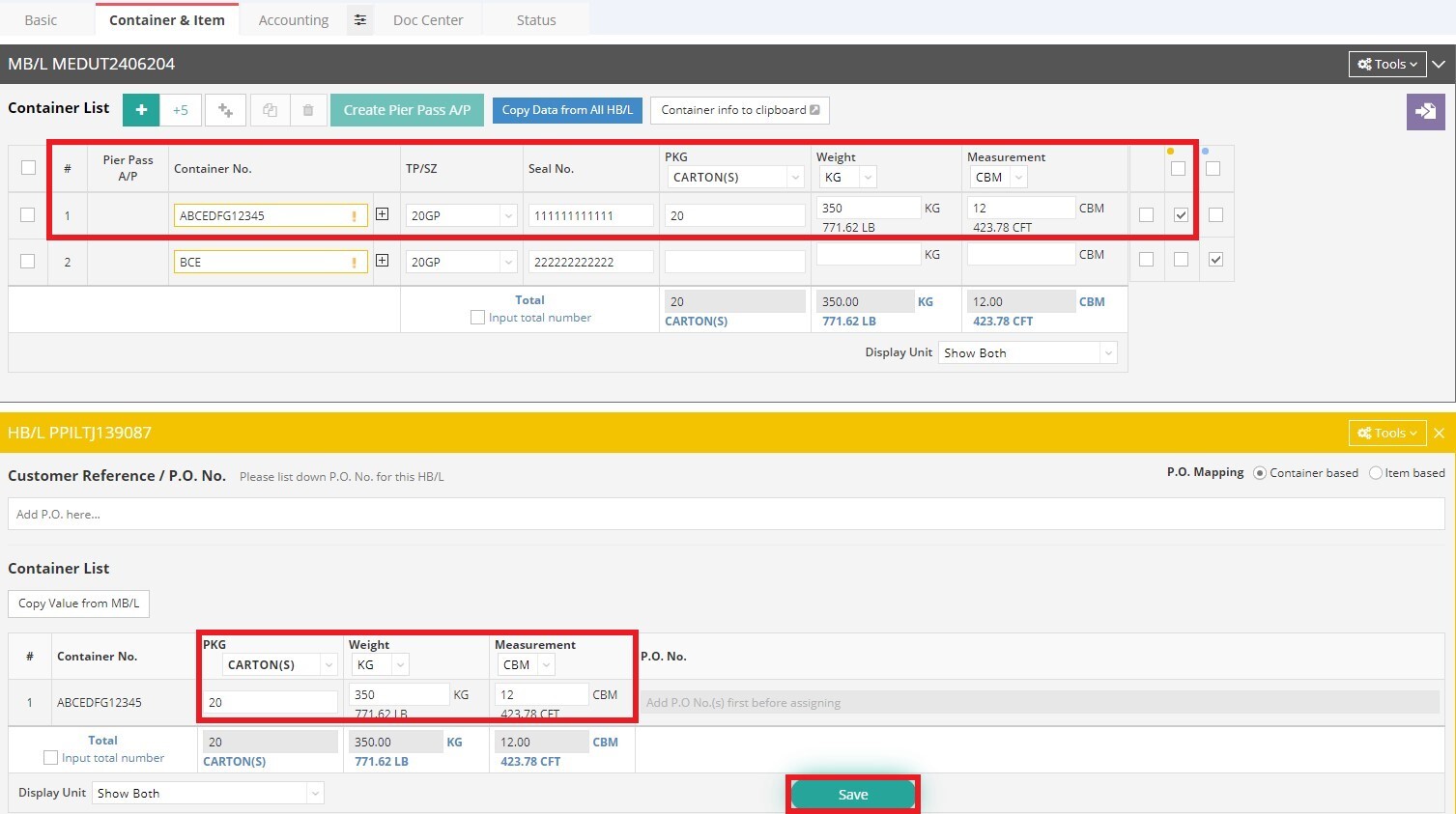1456x814 pixels.
Task: Open MB/L Tools dropdown menu
Action: [1387, 65]
